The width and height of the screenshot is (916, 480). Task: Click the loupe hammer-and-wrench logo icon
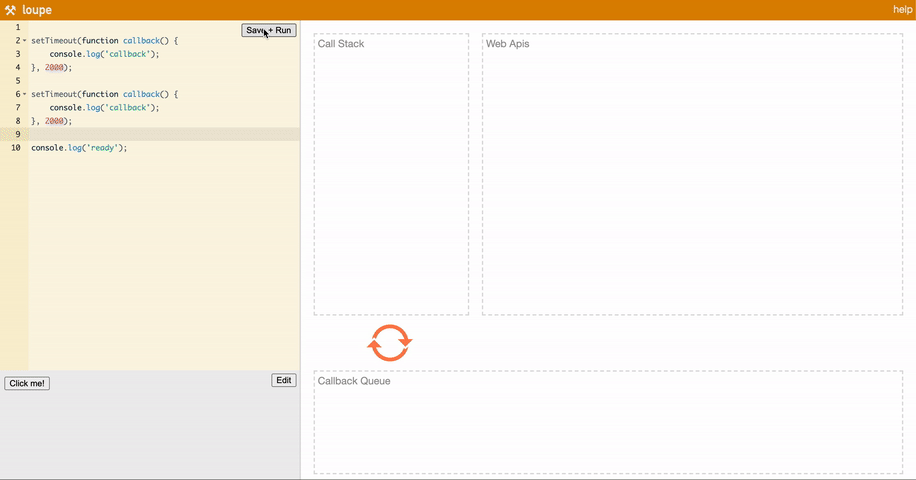10,10
